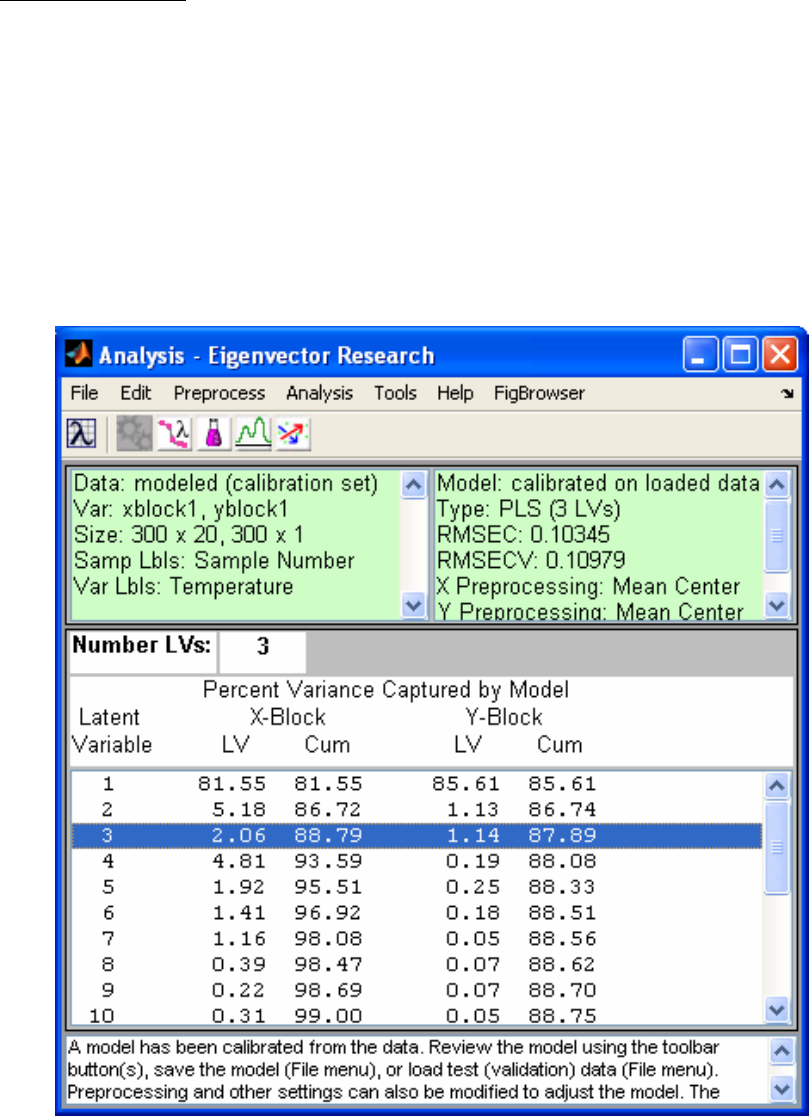Click the 'Data: modeled (calibration set)' text

[x=226, y=484]
